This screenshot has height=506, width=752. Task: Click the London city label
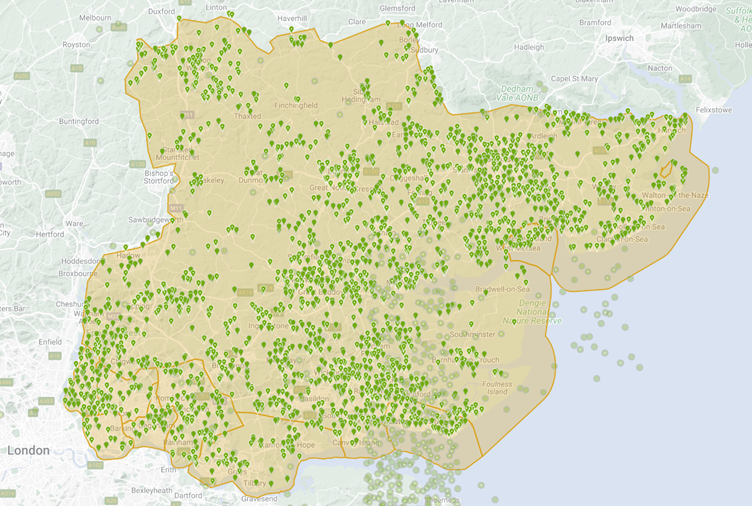pyautogui.click(x=28, y=450)
